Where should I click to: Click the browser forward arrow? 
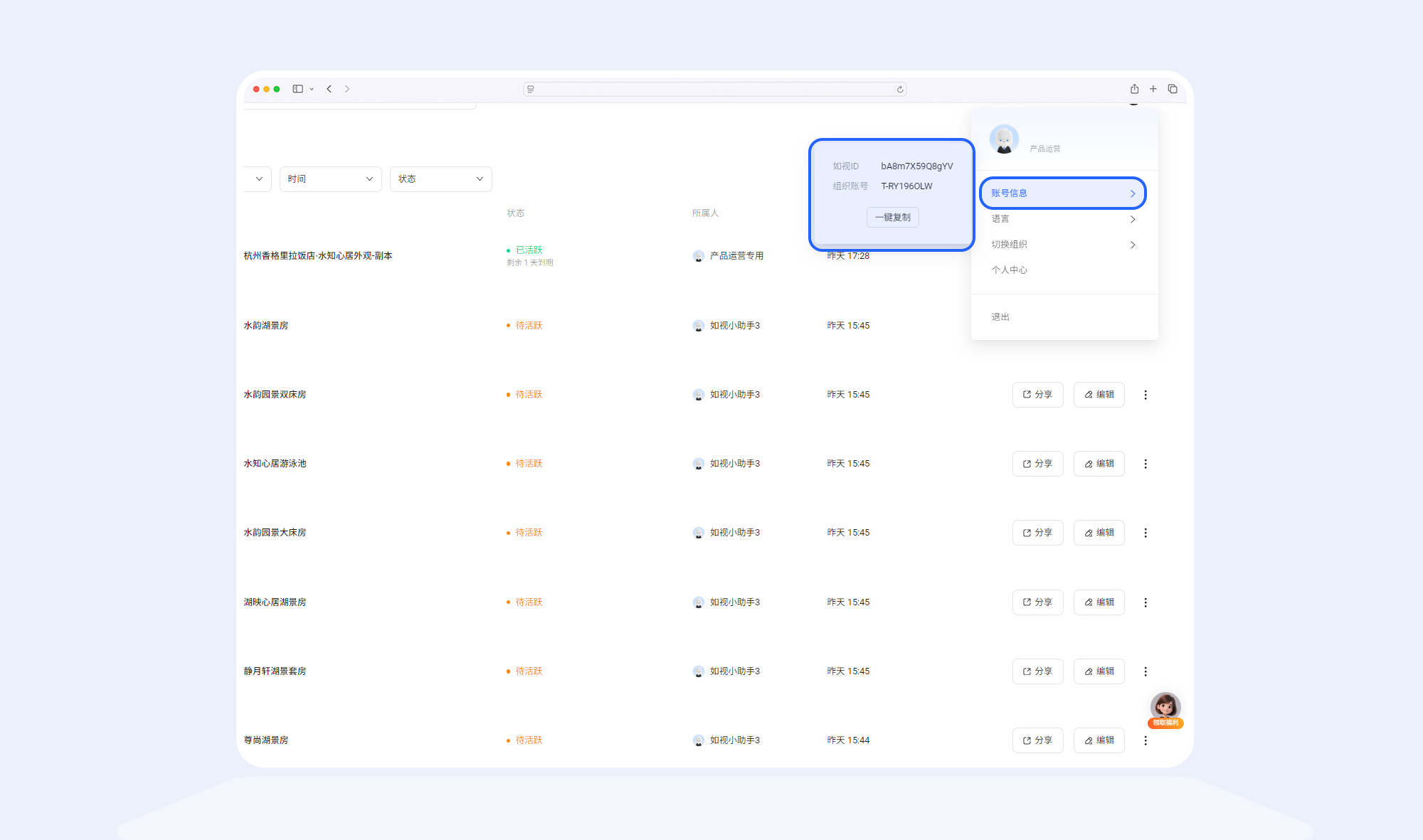(x=347, y=89)
